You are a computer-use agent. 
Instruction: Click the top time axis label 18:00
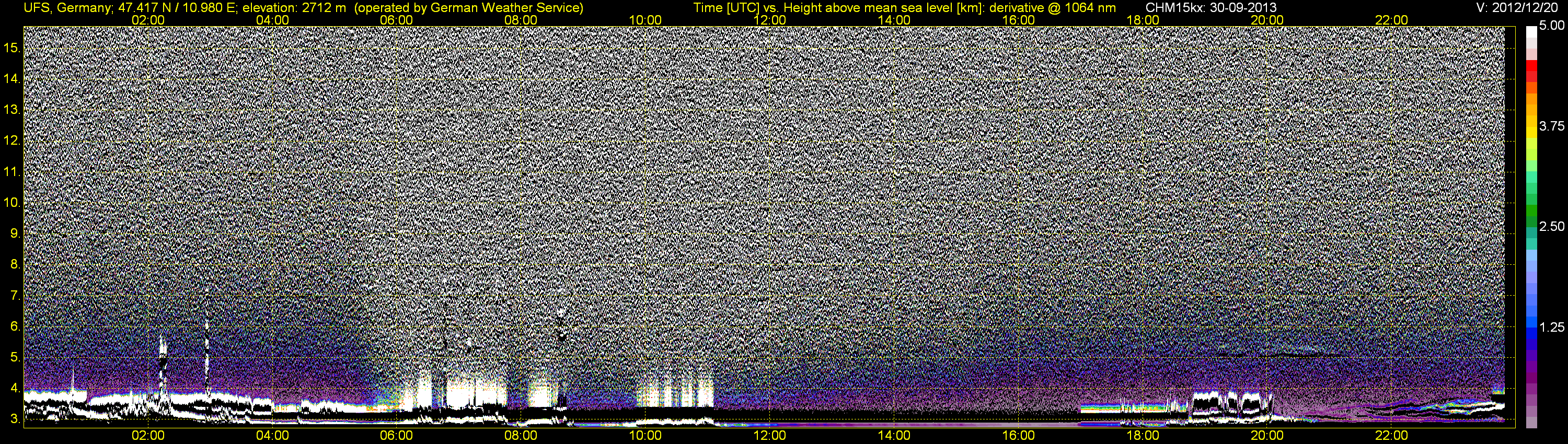[1143, 20]
